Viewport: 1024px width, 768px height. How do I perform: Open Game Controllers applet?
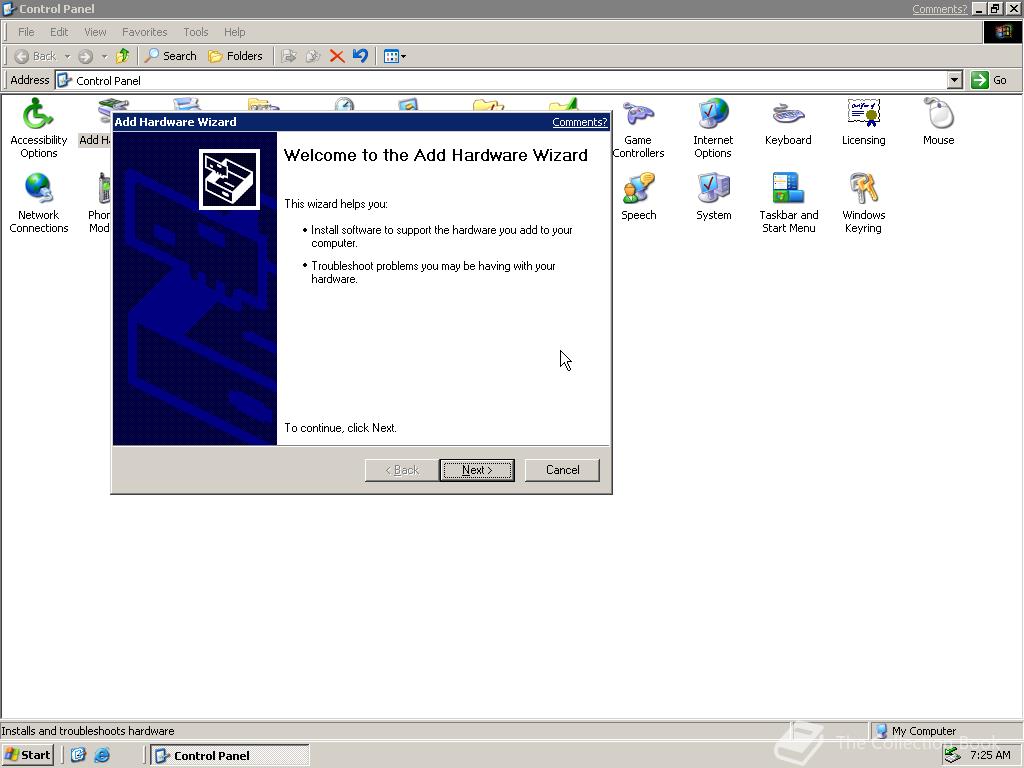[638, 127]
